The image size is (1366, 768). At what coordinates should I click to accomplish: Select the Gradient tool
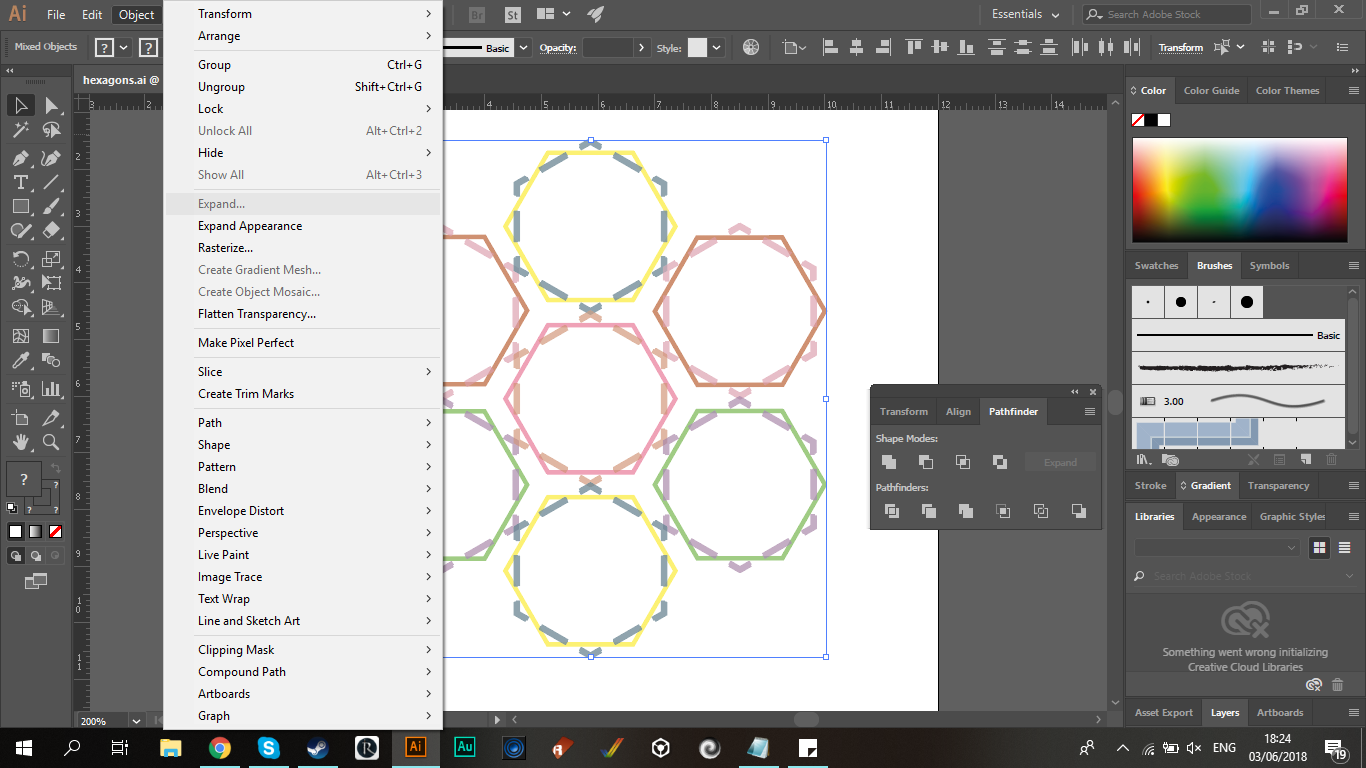51,336
